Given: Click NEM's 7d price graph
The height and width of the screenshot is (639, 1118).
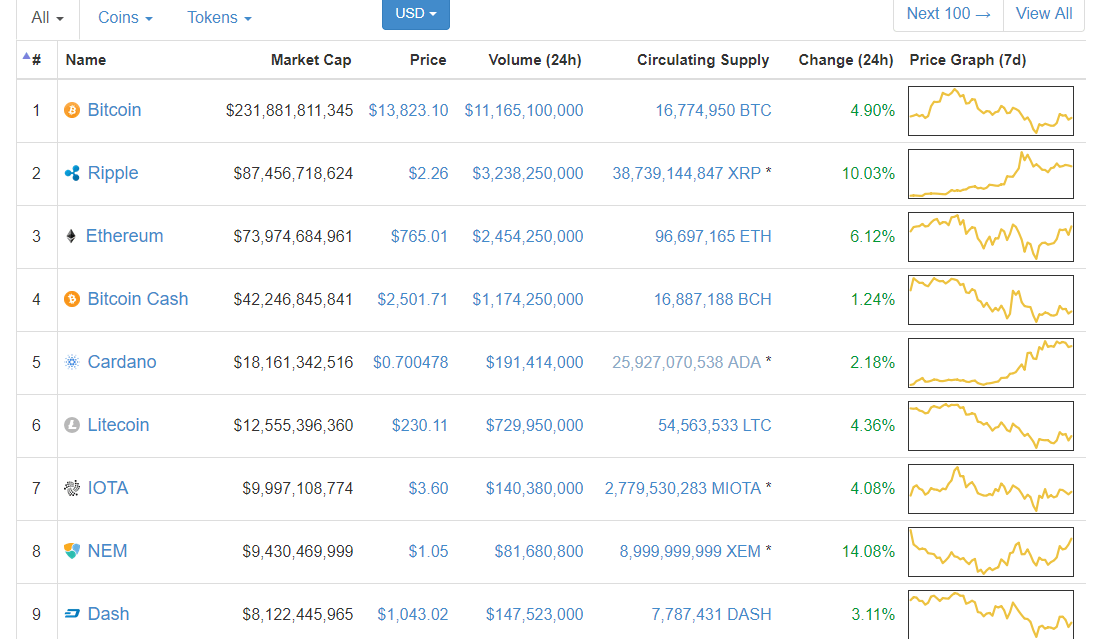Looking at the screenshot, I should (990, 552).
